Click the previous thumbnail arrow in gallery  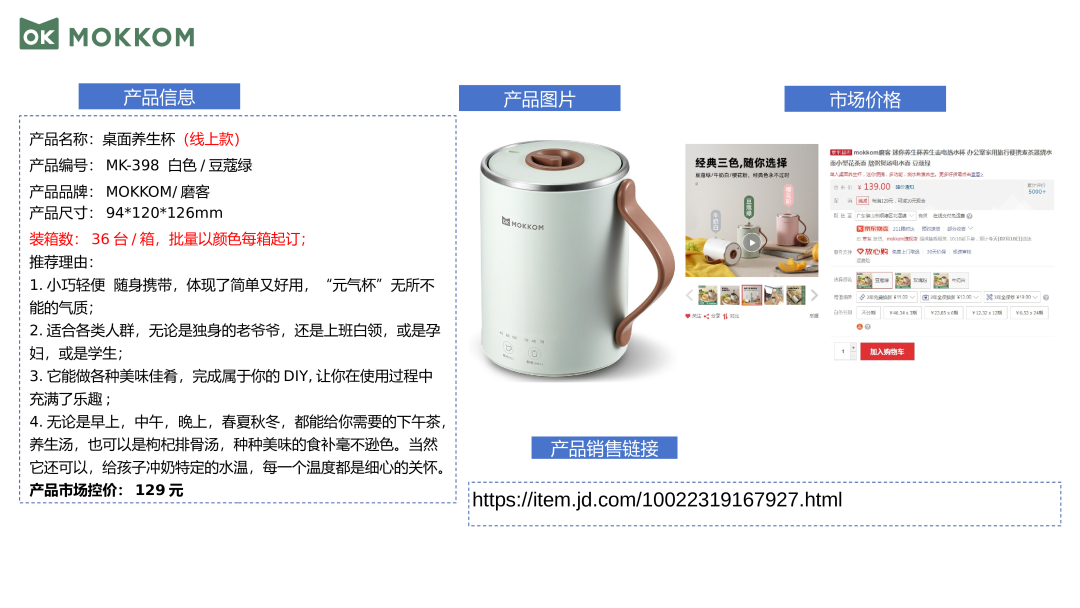[689, 295]
